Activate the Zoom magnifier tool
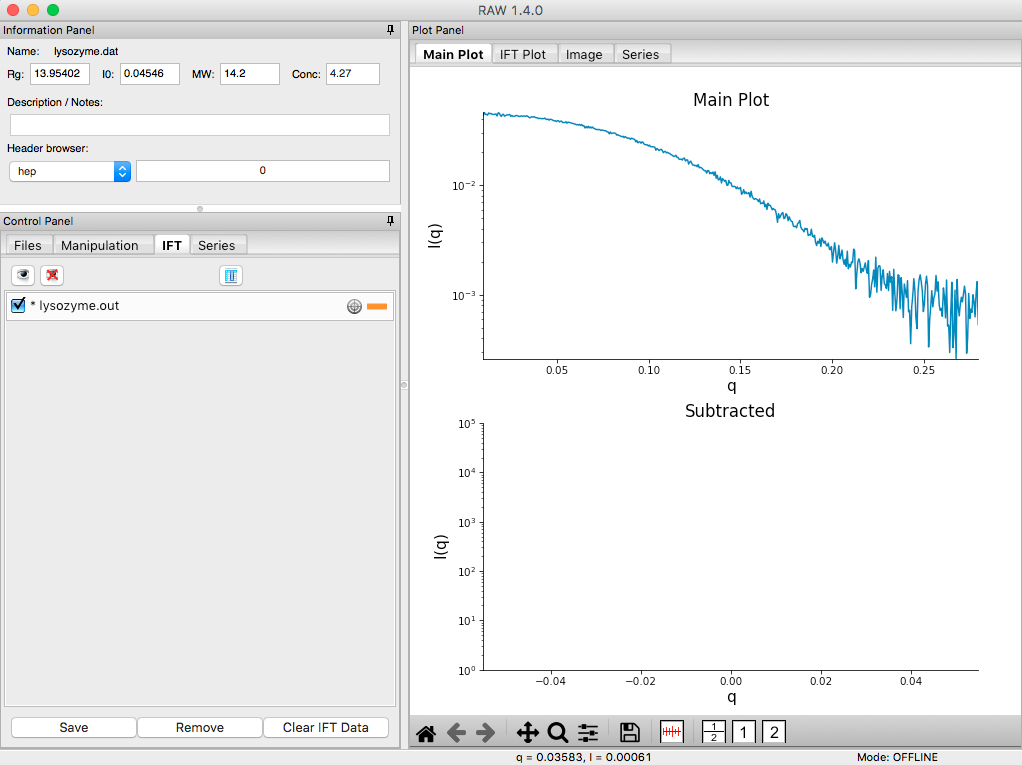The image size is (1022, 765). [558, 732]
